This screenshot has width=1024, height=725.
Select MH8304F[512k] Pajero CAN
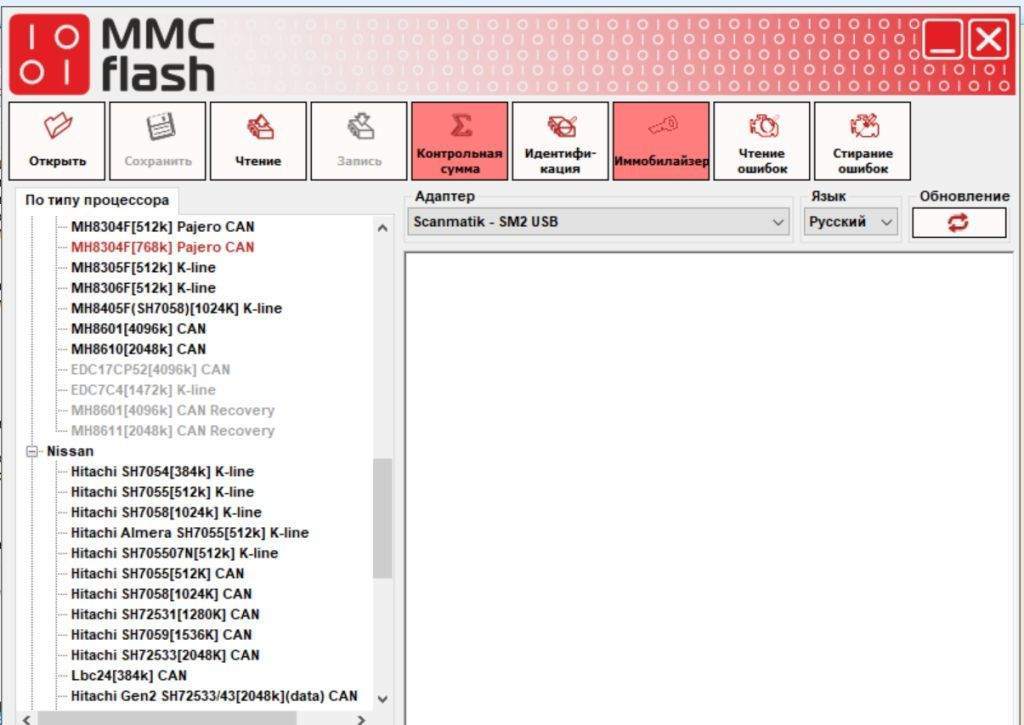point(163,227)
